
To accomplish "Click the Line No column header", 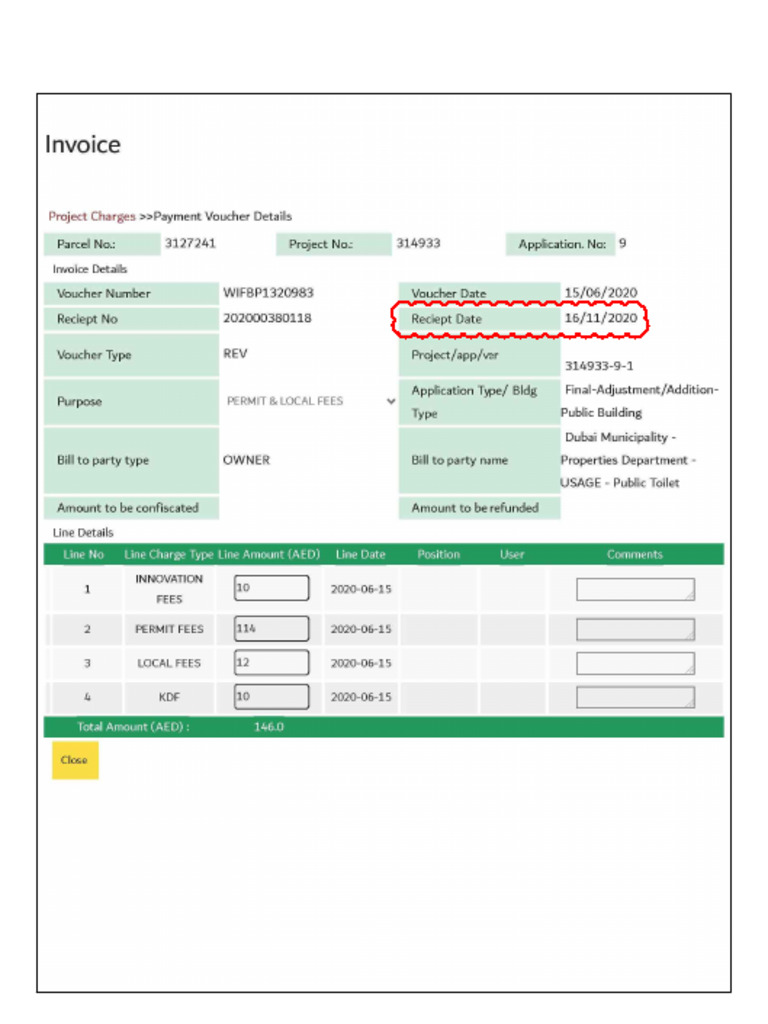I will point(84,554).
